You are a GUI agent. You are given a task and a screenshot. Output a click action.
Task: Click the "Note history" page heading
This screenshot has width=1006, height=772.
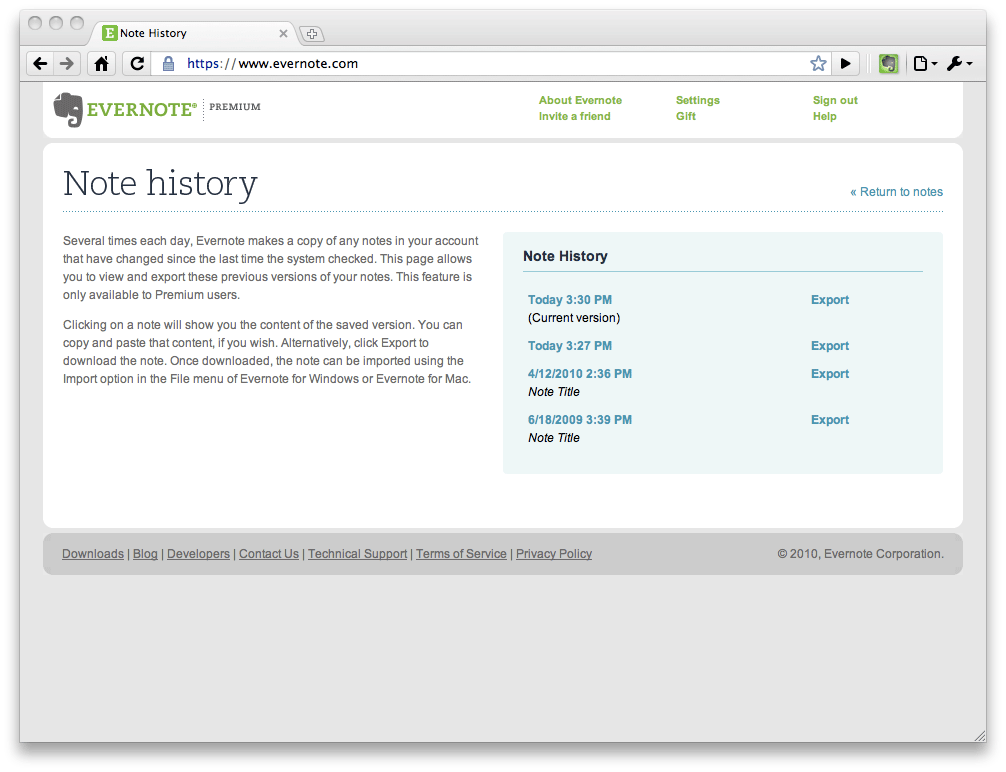pyautogui.click(x=160, y=184)
